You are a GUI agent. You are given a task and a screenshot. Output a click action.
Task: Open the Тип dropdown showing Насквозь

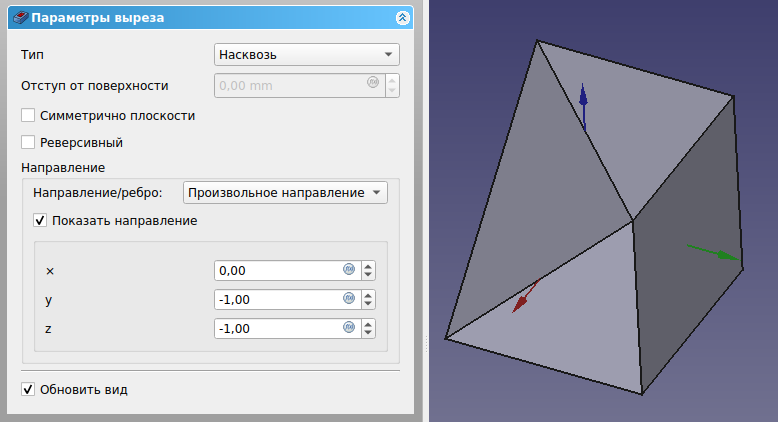click(x=307, y=55)
